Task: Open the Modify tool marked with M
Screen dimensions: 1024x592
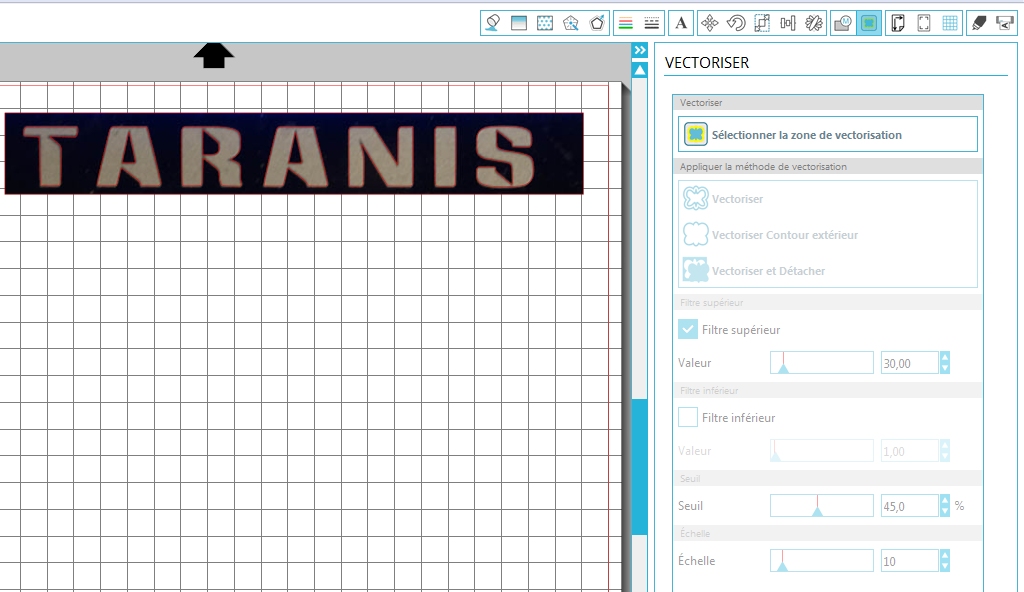Action: [843, 24]
